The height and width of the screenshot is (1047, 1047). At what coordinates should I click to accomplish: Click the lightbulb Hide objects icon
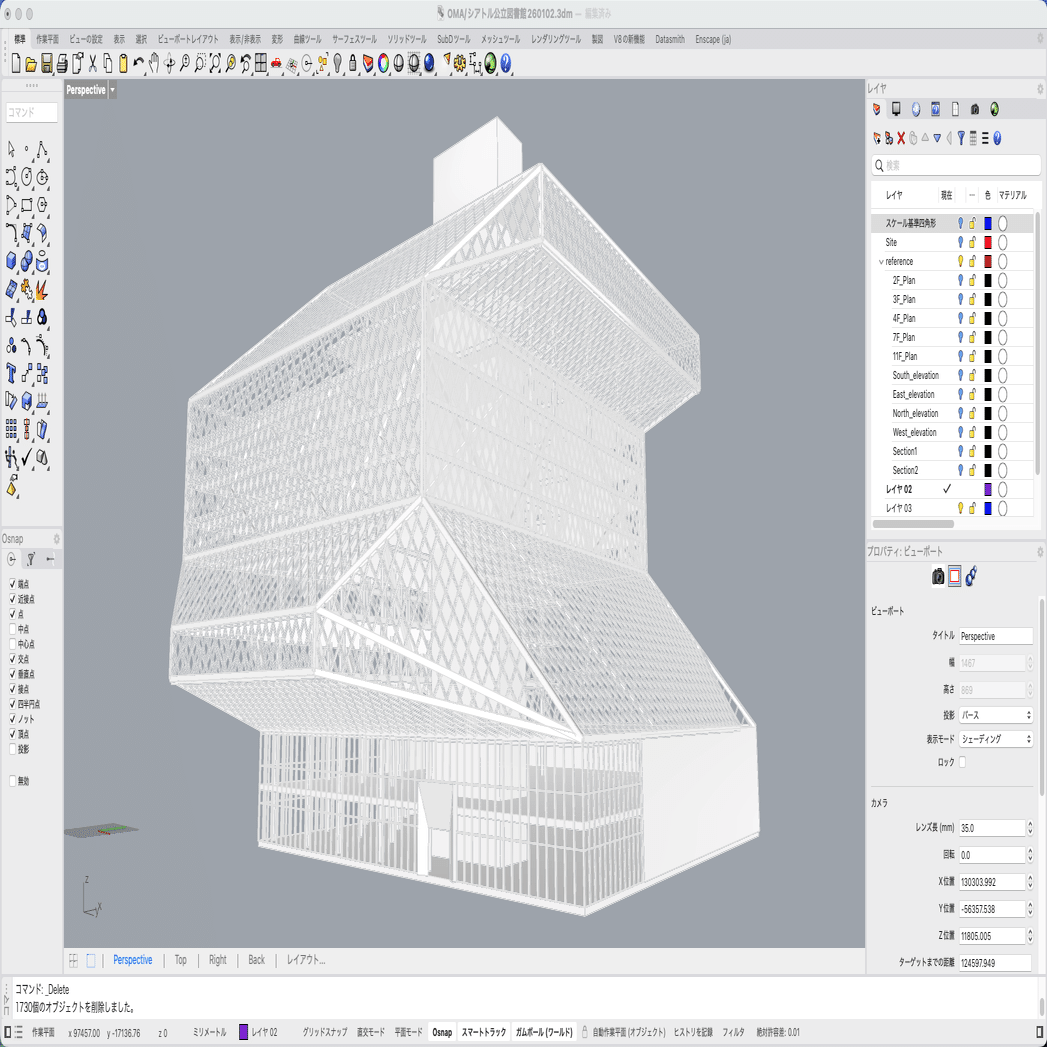coord(338,63)
